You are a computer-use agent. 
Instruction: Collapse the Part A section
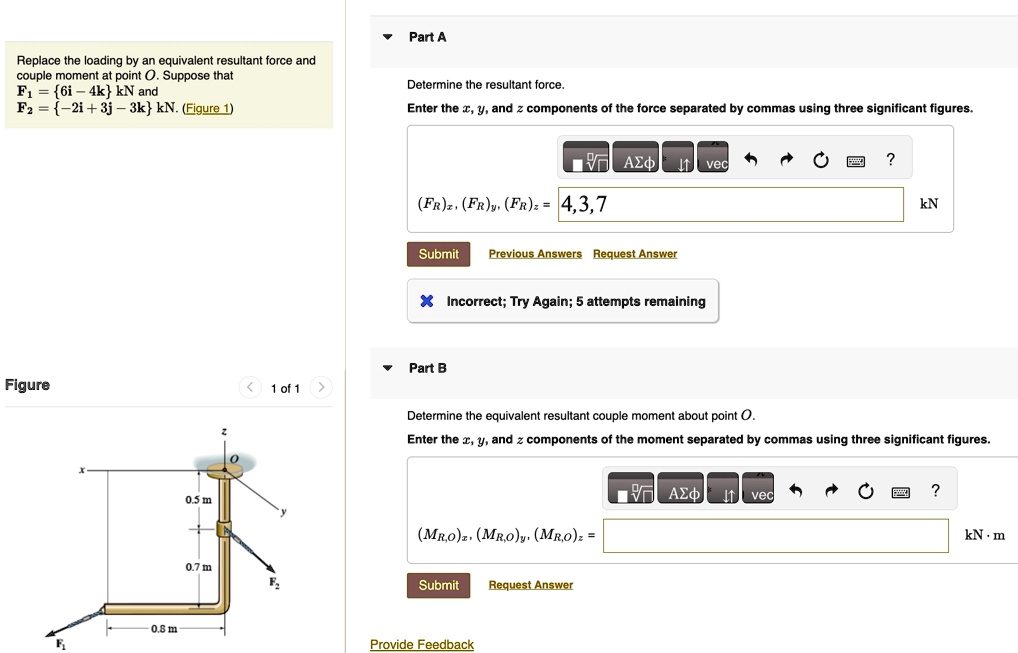tap(388, 37)
